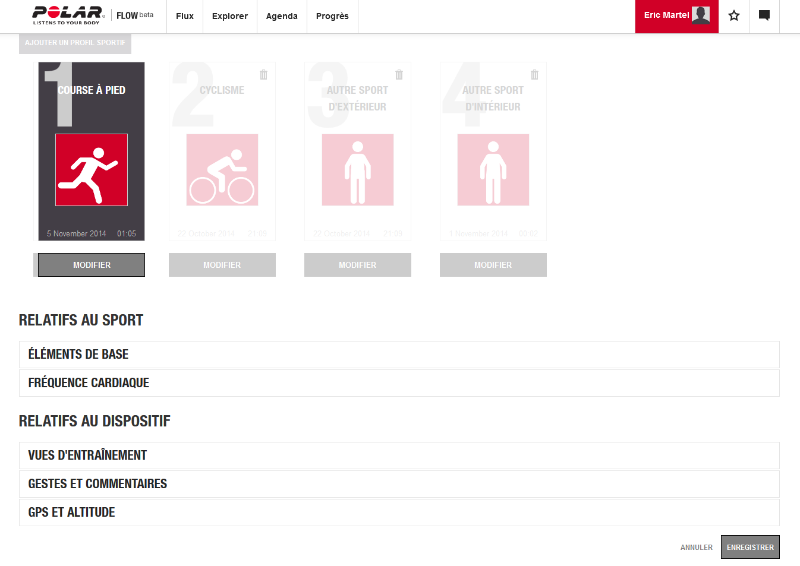800x566 pixels.
Task: Click the Annuler link
Action: [x=696, y=548]
